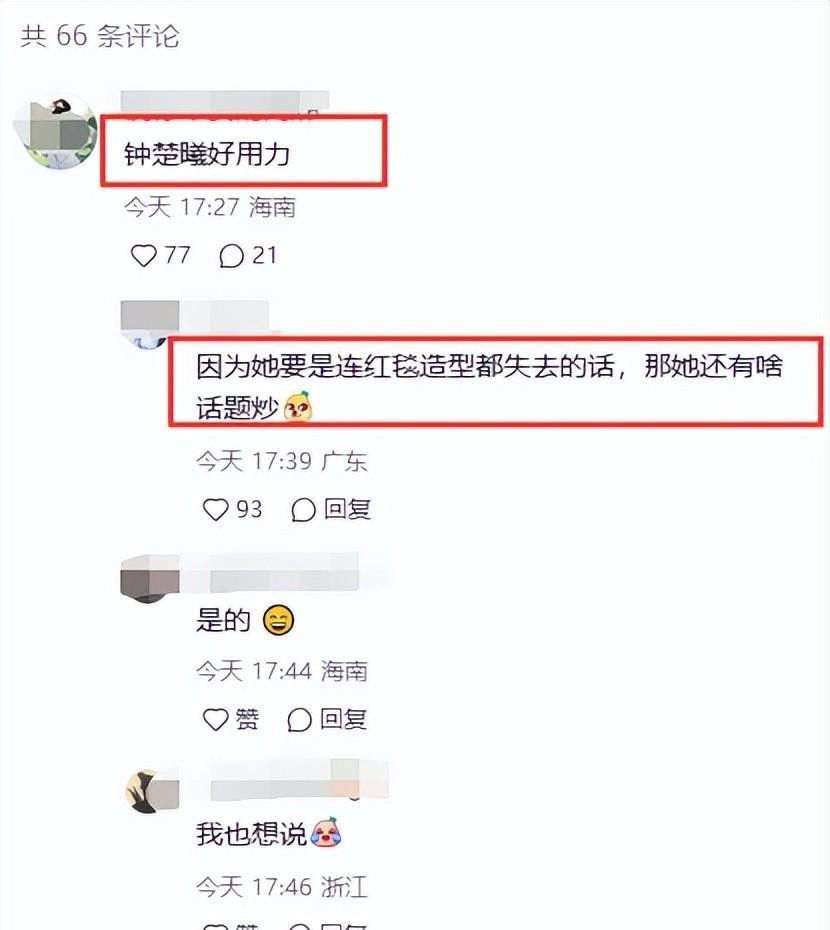Screen dimensions: 830x930
Task: Like the 17:39 广东 reply with 93 likes
Action: pyautogui.click(x=215, y=509)
